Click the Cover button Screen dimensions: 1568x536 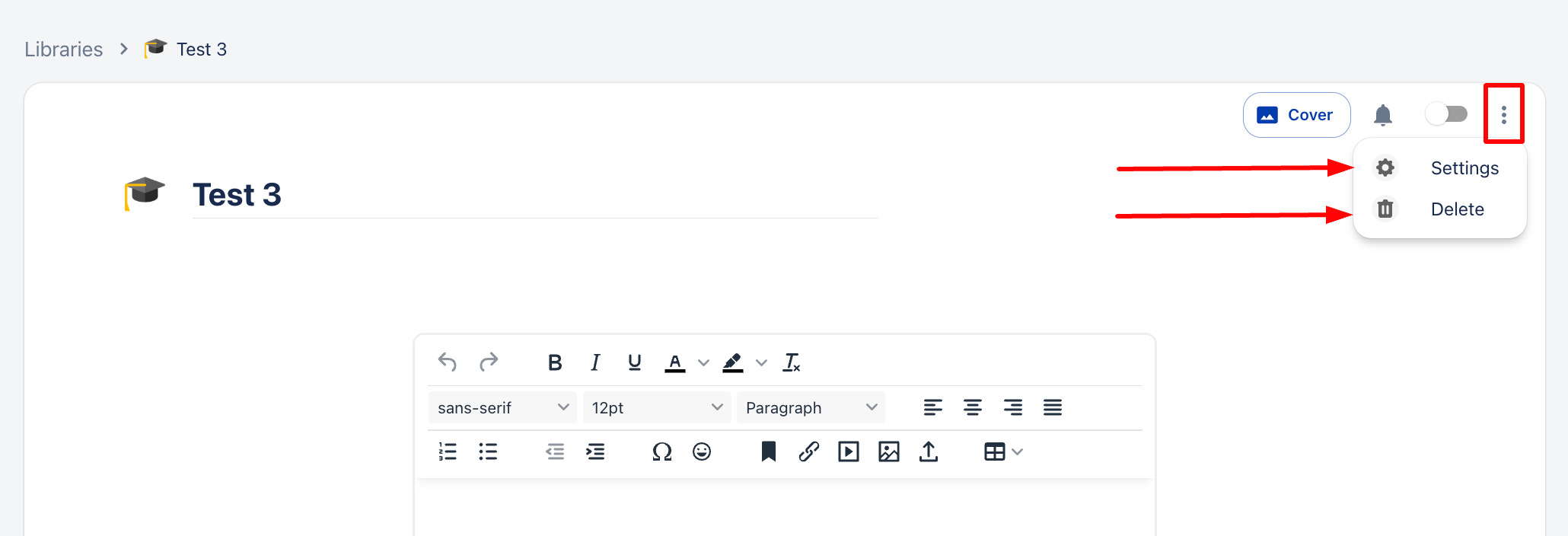pos(1296,115)
